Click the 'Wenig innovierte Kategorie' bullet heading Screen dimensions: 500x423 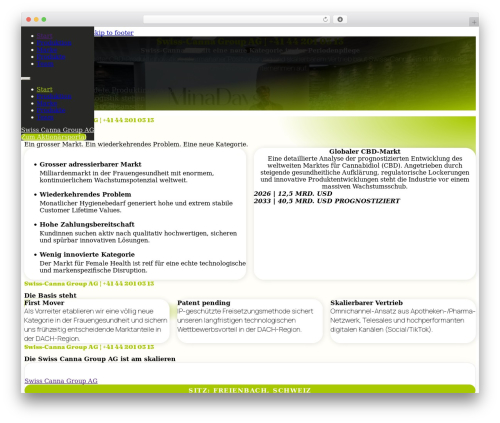pyautogui.click(x=87, y=254)
